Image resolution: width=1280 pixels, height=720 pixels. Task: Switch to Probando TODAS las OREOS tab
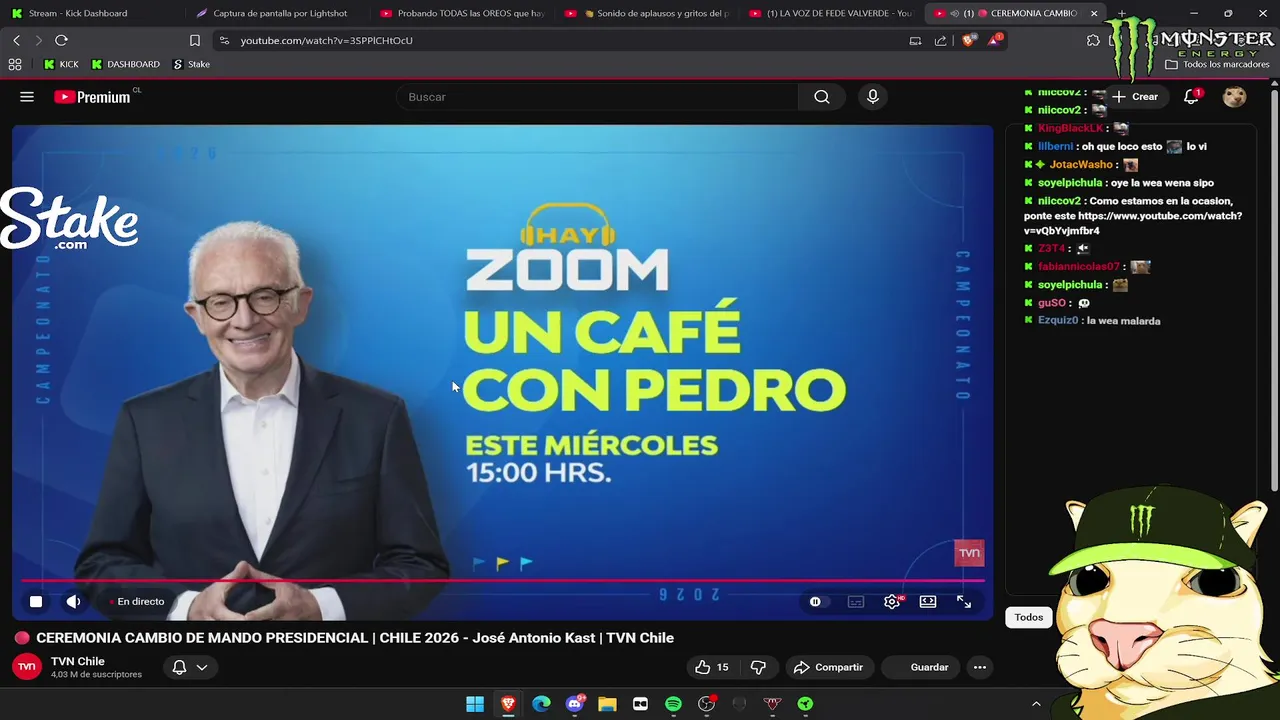point(462,13)
